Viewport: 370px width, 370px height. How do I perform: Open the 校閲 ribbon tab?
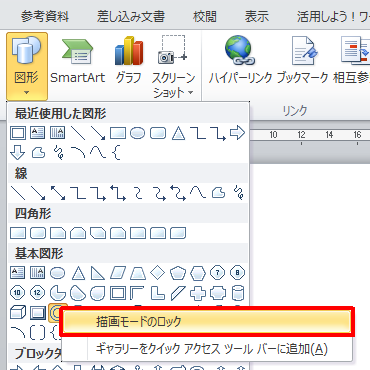point(205,16)
